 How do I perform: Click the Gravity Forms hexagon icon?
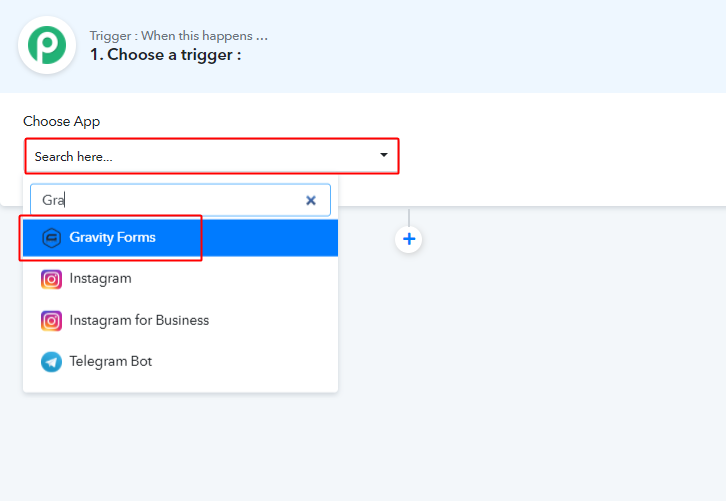[51, 238]
